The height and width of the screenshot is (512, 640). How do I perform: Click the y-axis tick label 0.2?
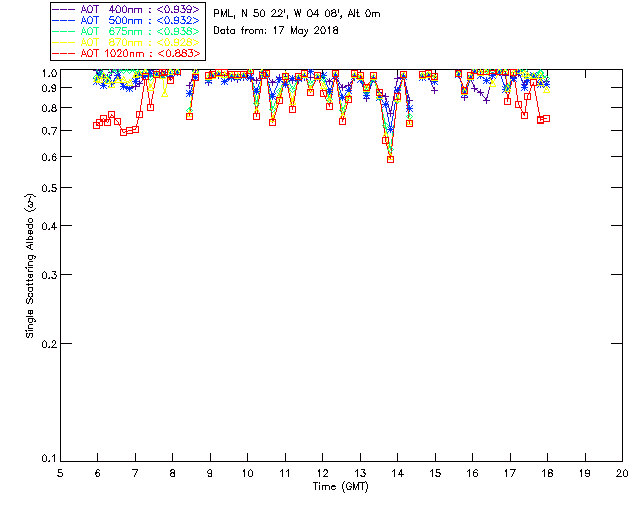point(49,344)
